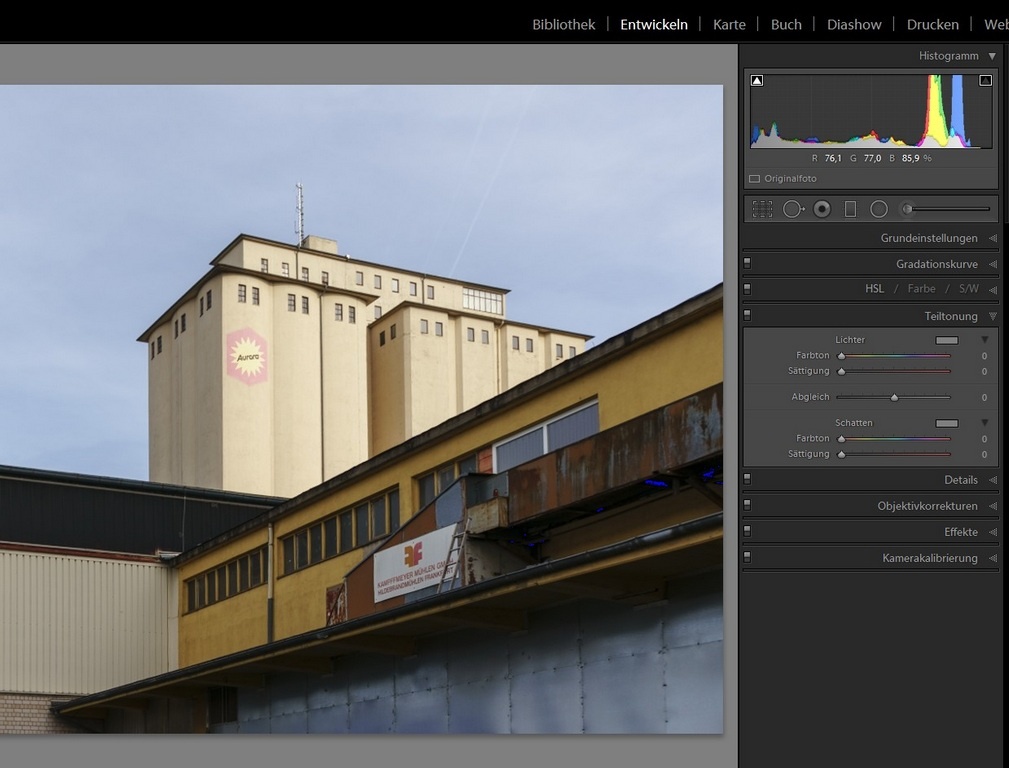Collapse the Histogramm panel
Screen dimensions: 1009x768
pyautogui.click(x=992, y=56)
